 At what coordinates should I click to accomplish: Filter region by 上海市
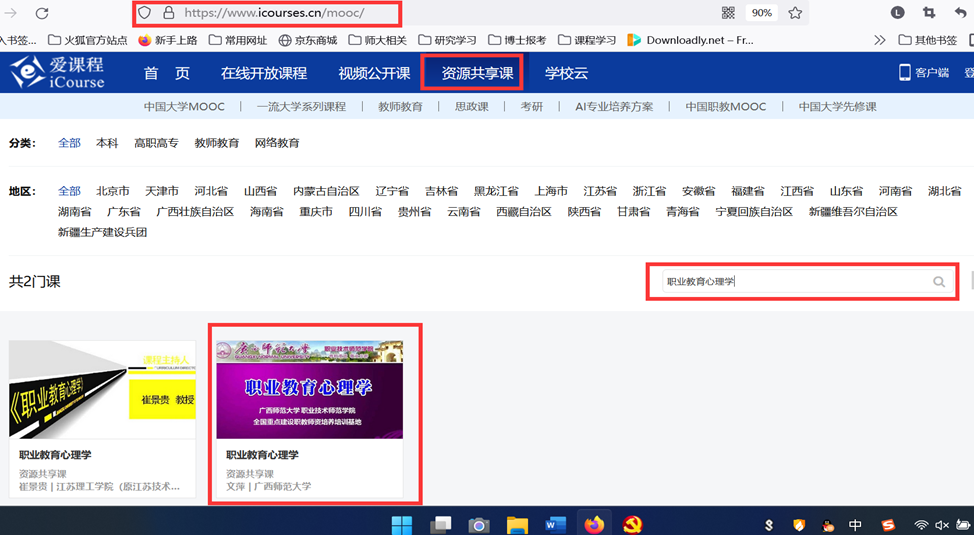pos(551,191)
